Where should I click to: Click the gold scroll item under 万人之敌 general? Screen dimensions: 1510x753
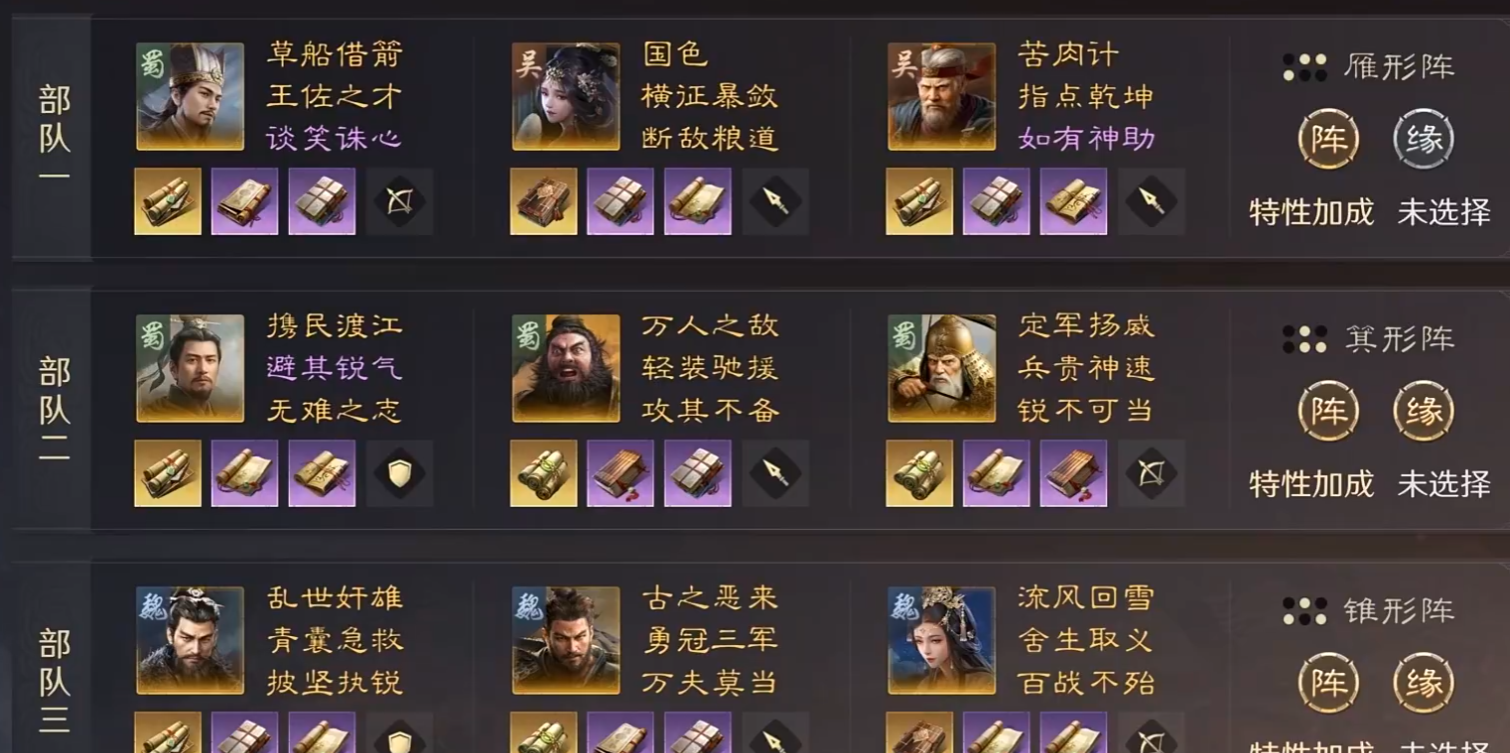tap(544, 473)
